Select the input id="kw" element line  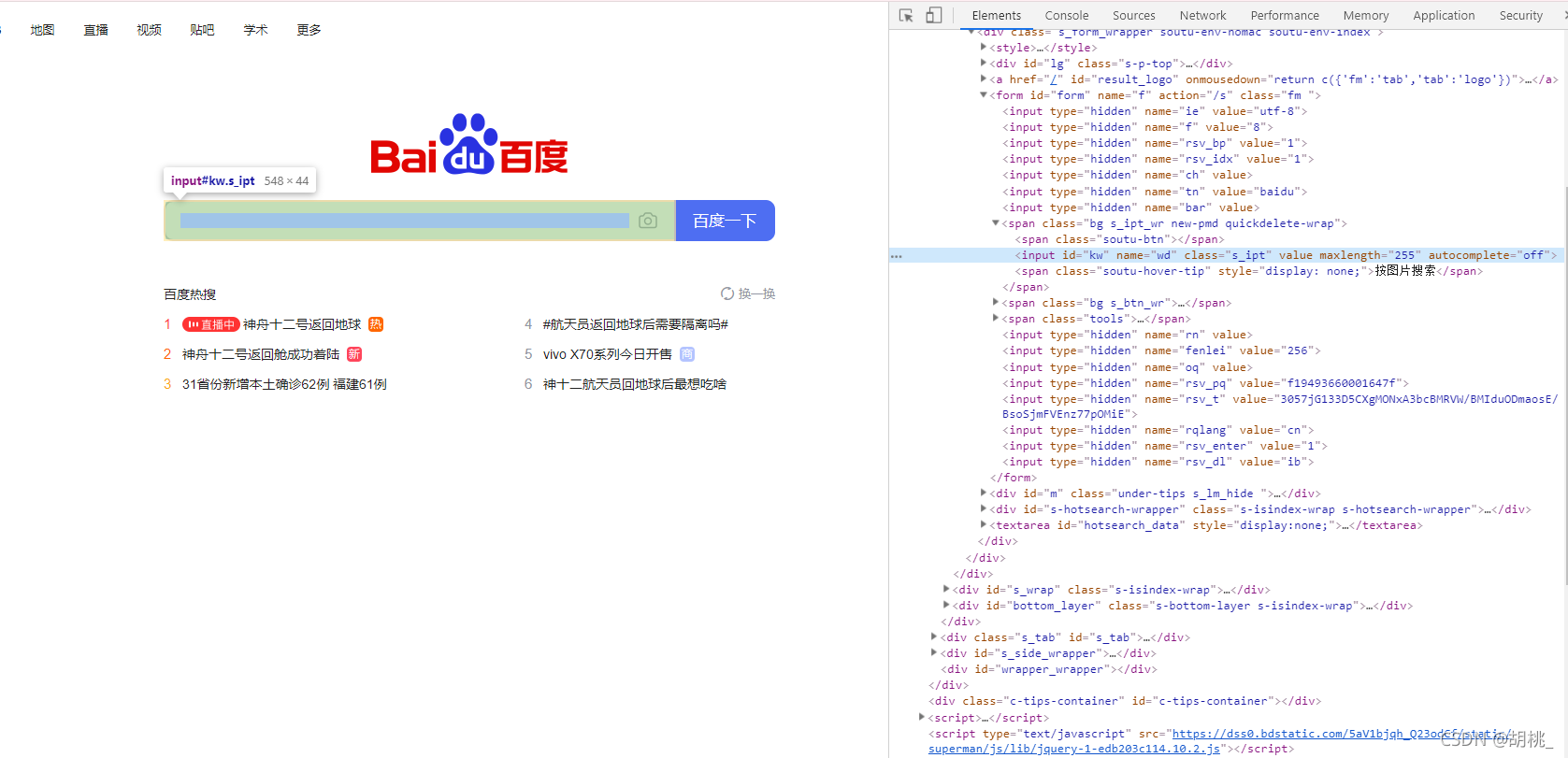tap(1228, 255)
